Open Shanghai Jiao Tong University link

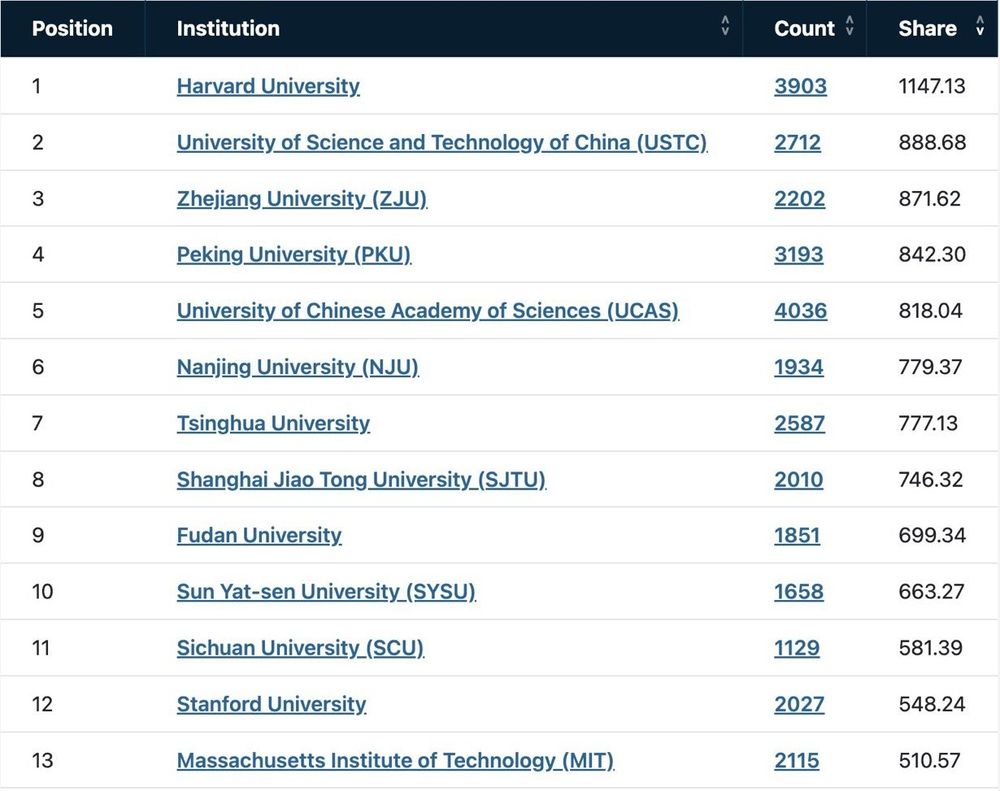(361, 480)
